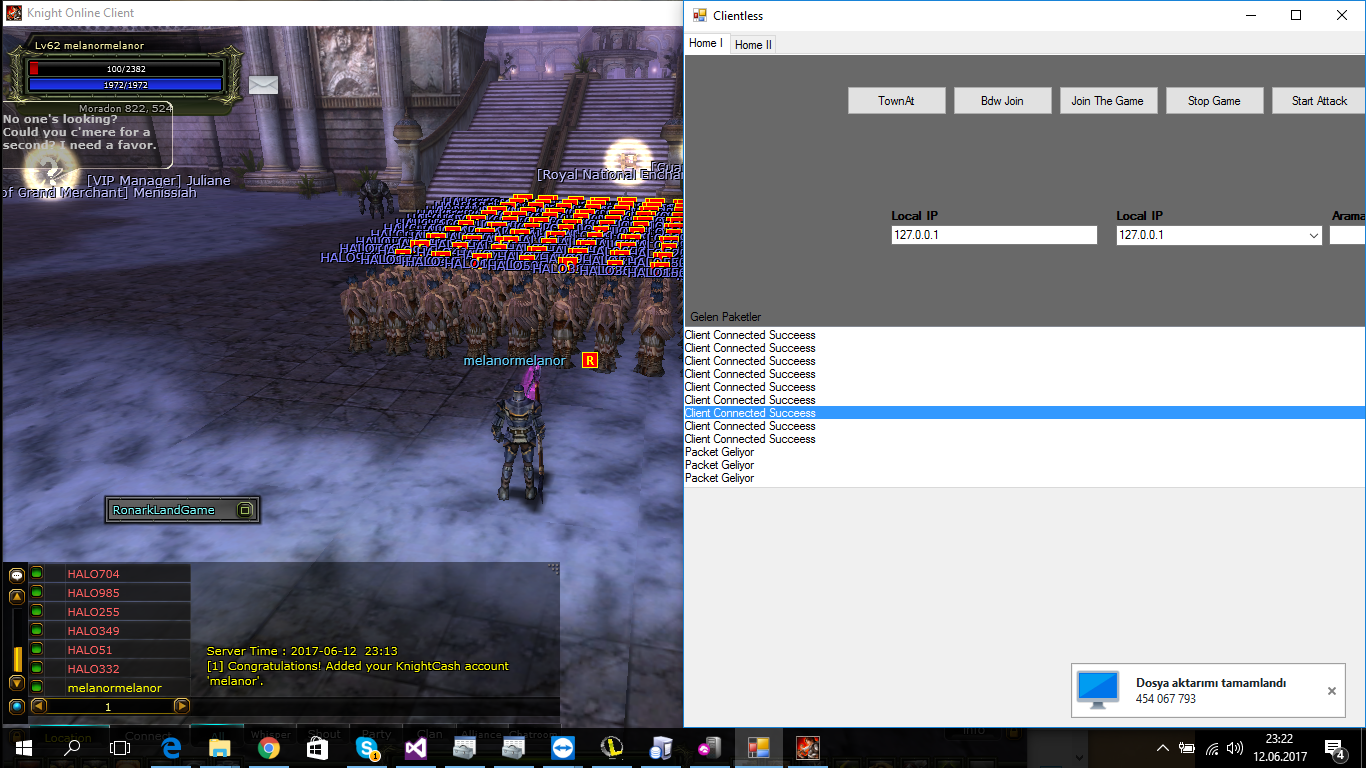
Task: Open the volume control in the system tray
Action: click(1236, 747)
